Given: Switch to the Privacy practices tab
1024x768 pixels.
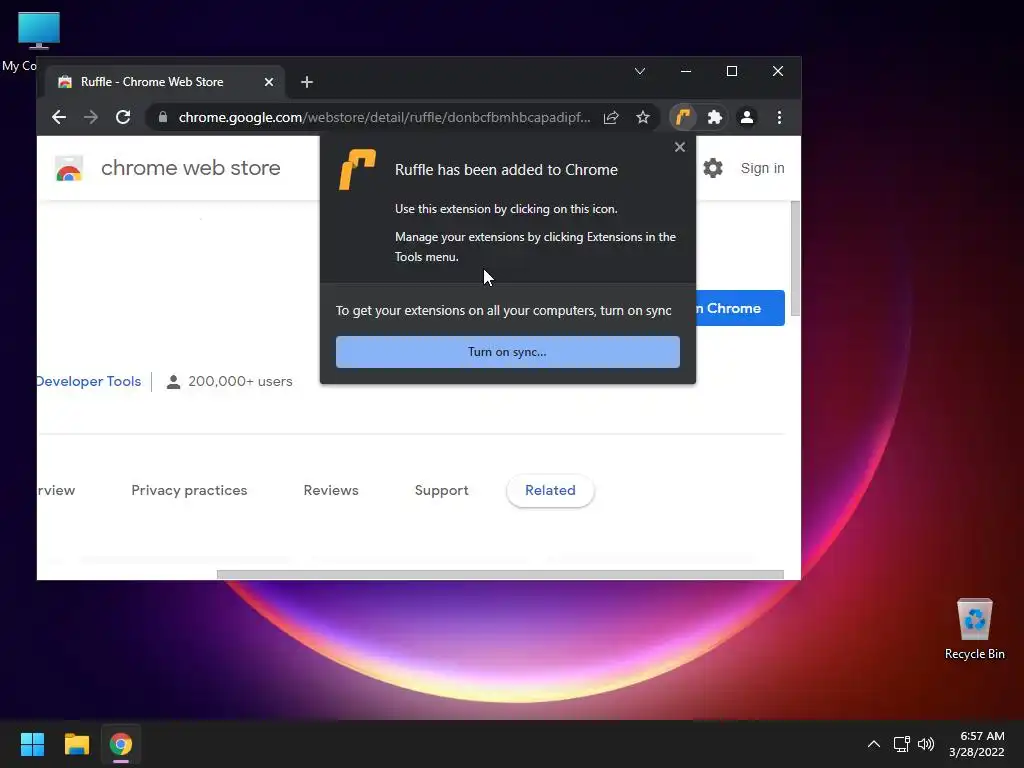Looking at the screenshot, I should coord(189,490).
